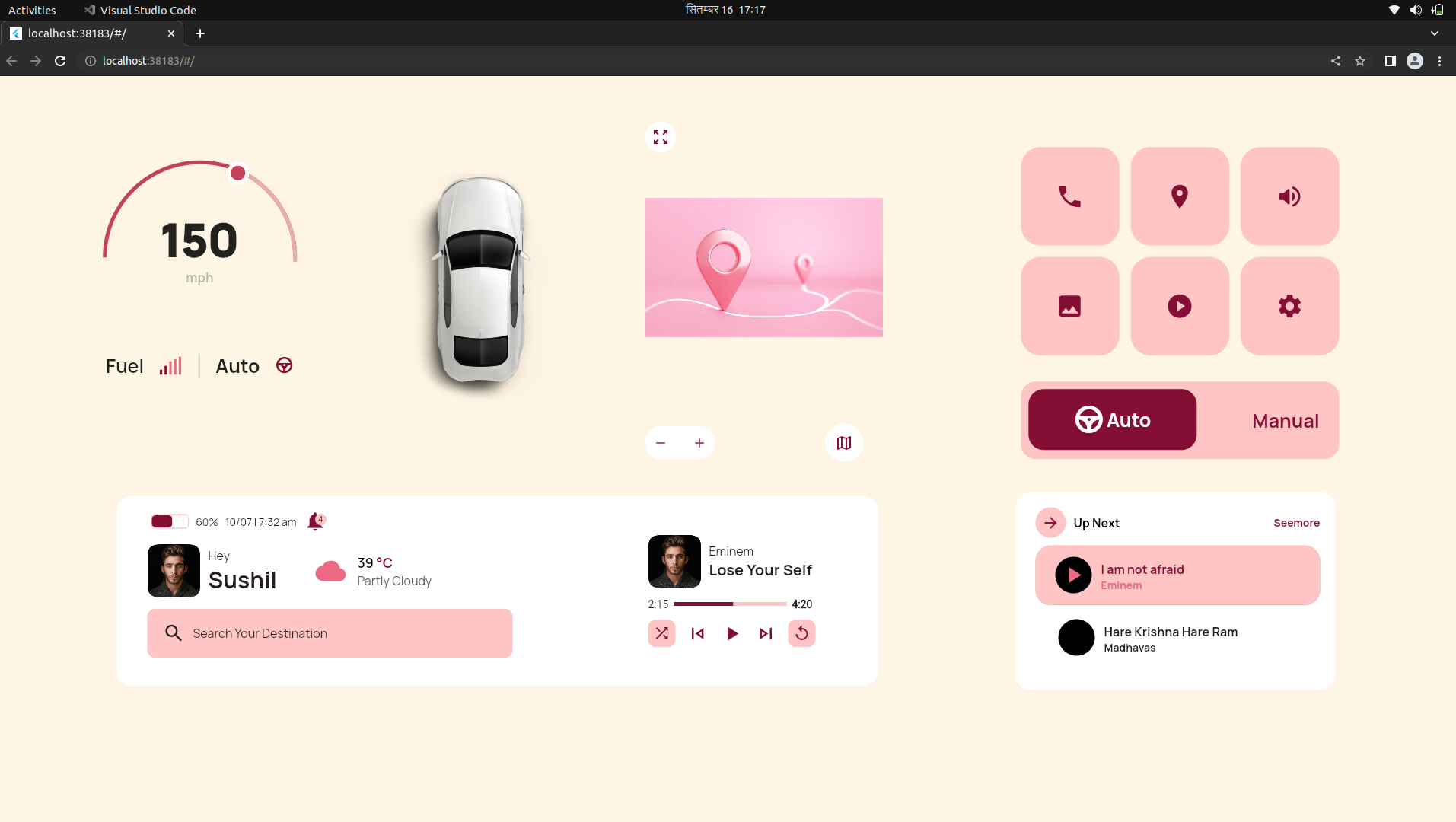Viewport: 1456px width, 822px height.
Task: Select 'Hare Krishna Hare Ram' track
Action: [1177, 639]
